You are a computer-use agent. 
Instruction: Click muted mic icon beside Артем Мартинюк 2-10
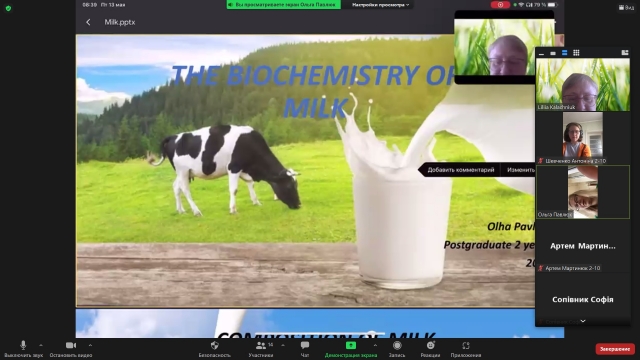(541, 268)
